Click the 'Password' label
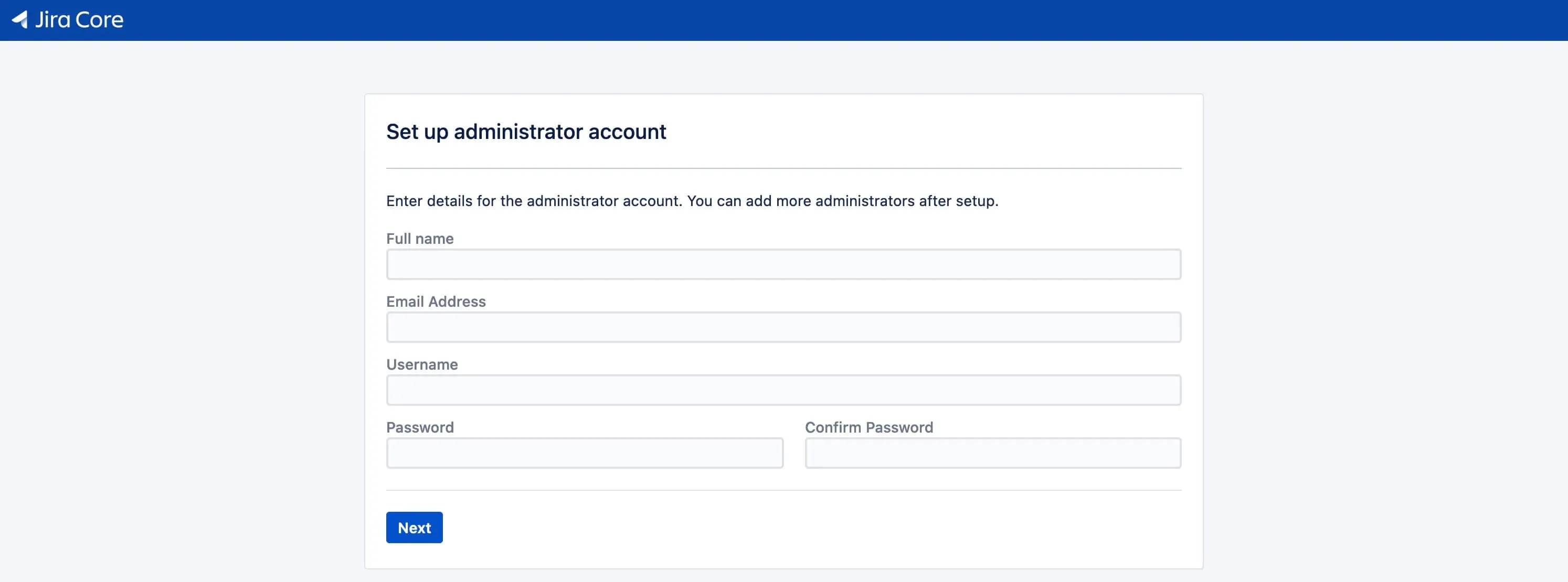 [419, 427]
